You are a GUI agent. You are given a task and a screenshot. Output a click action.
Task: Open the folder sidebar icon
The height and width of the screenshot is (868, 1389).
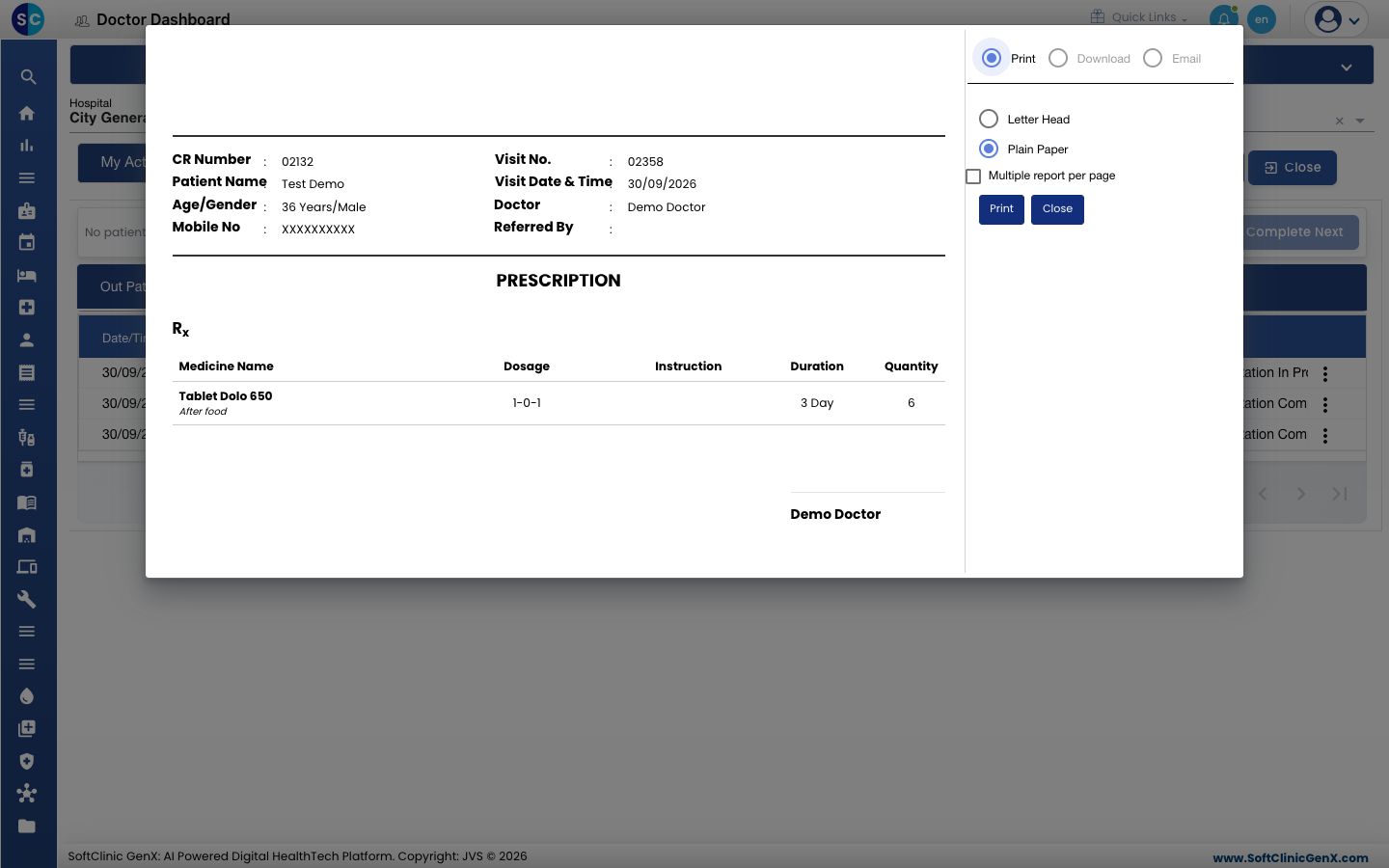coord(27,827)
